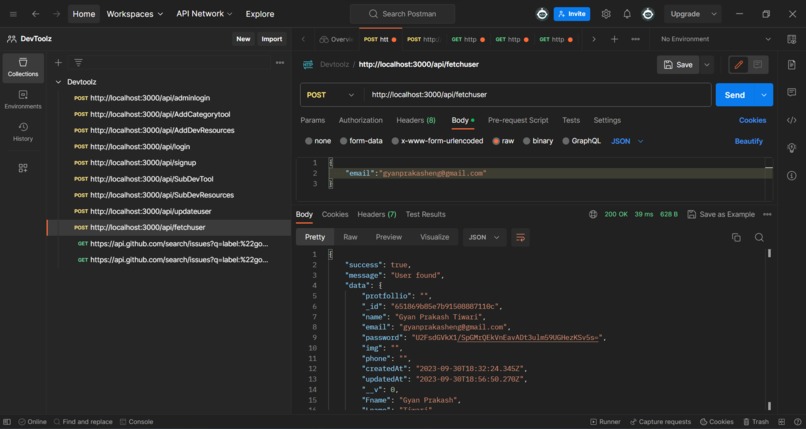Open the Save options arrow

(x=707, y=65)
